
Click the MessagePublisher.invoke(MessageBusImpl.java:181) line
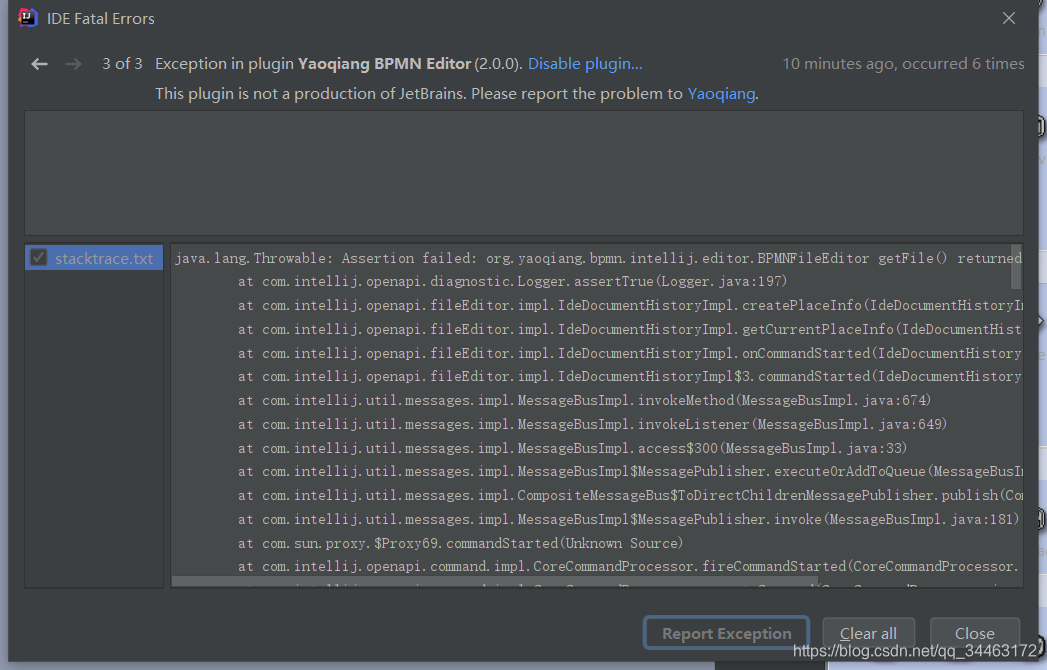628,519
